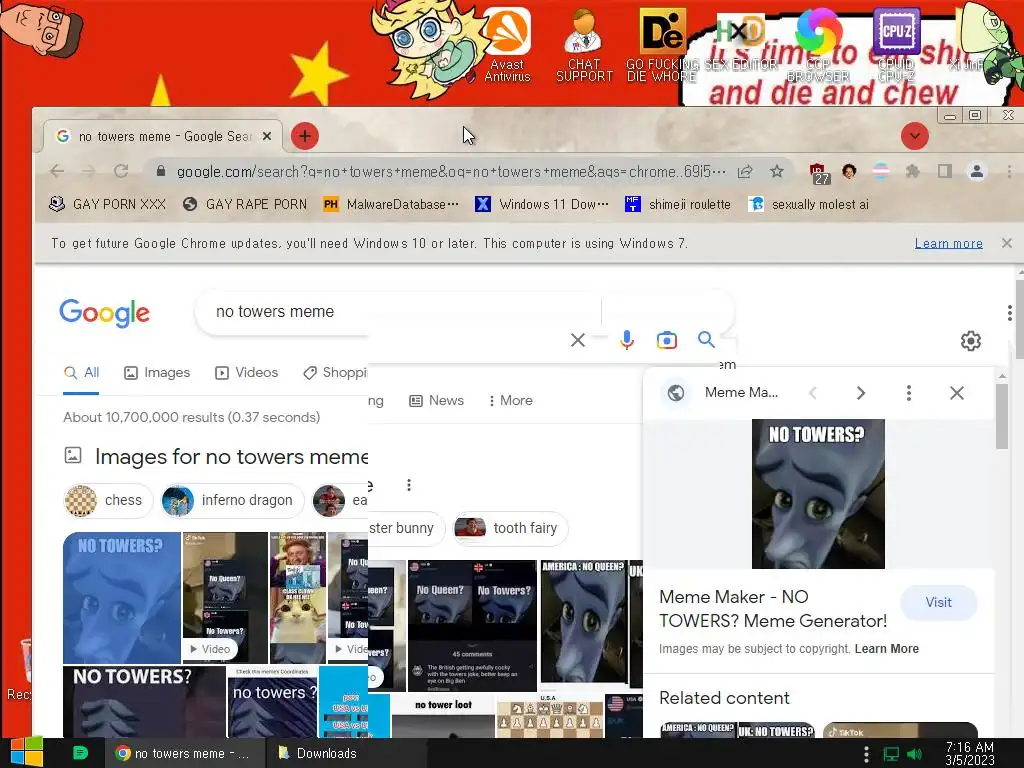This screenshot has height=768, width=1024.
Task: Switch to the News results tab
Action: pyautogui.click(x=436, y=400)
